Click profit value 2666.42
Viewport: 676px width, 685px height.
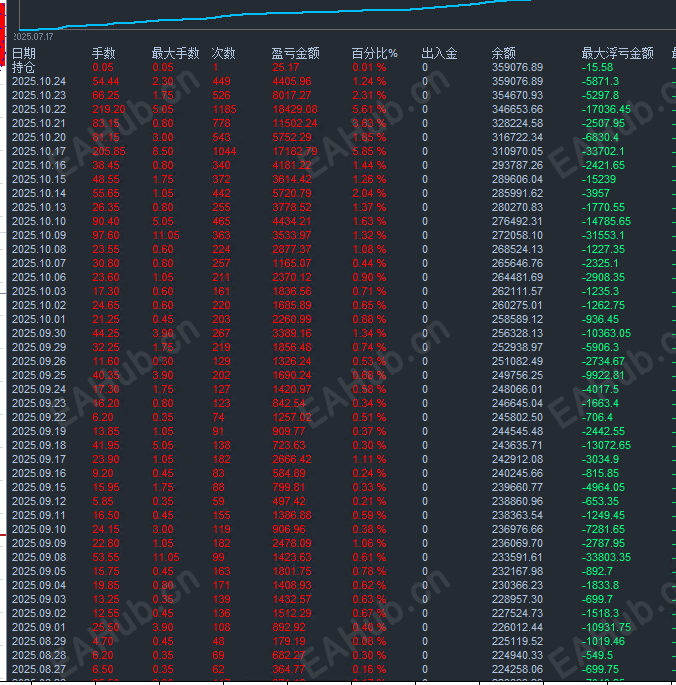tap(292, 459)
